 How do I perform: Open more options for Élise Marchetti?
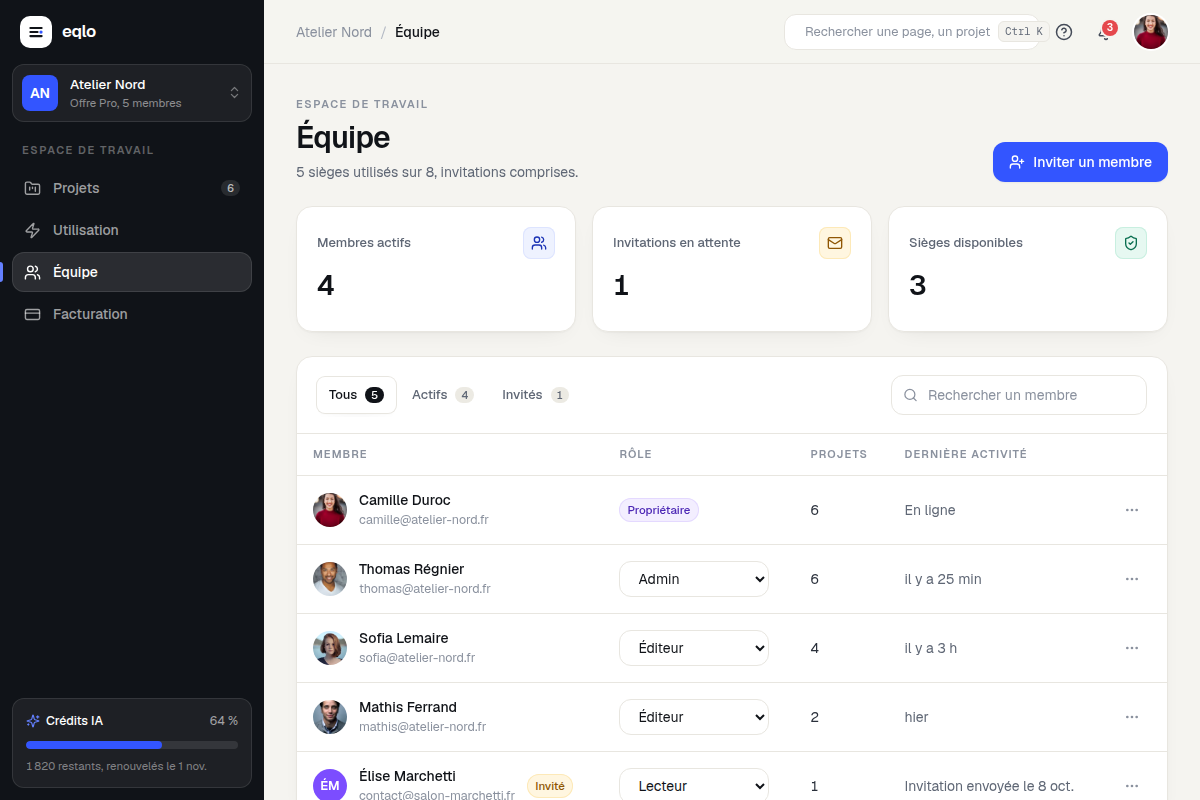(x=1132, y=786)
